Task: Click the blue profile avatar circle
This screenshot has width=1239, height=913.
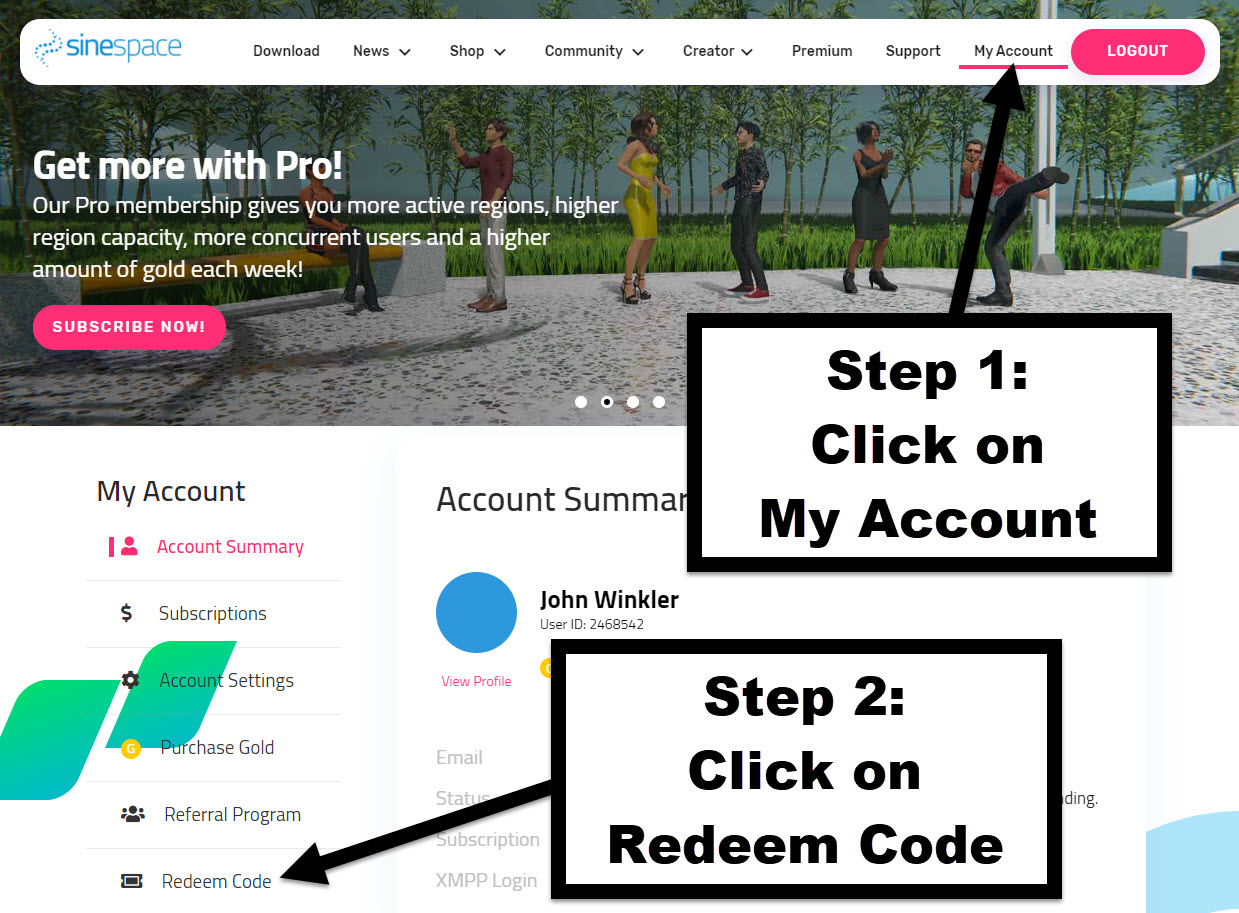Action: [x=476, y=613]
